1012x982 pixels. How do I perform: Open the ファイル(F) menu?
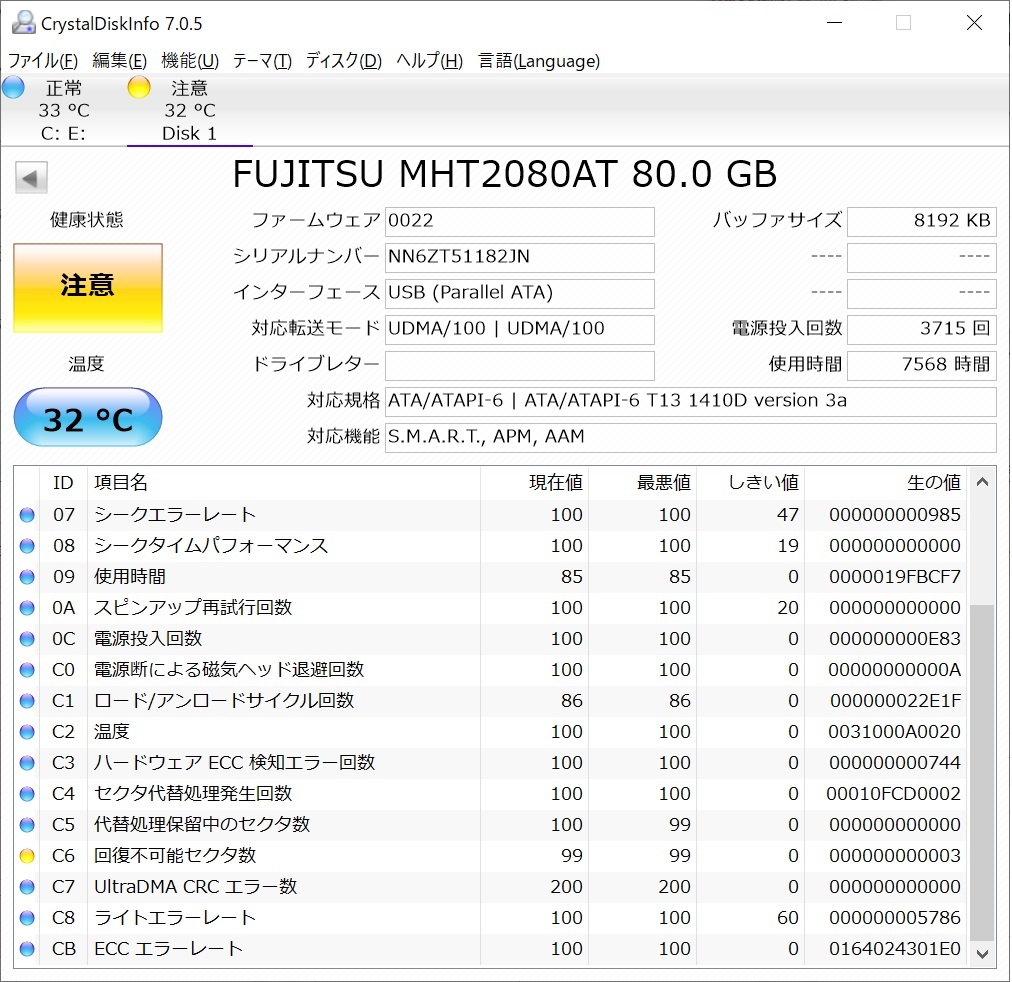pos(43,61)
